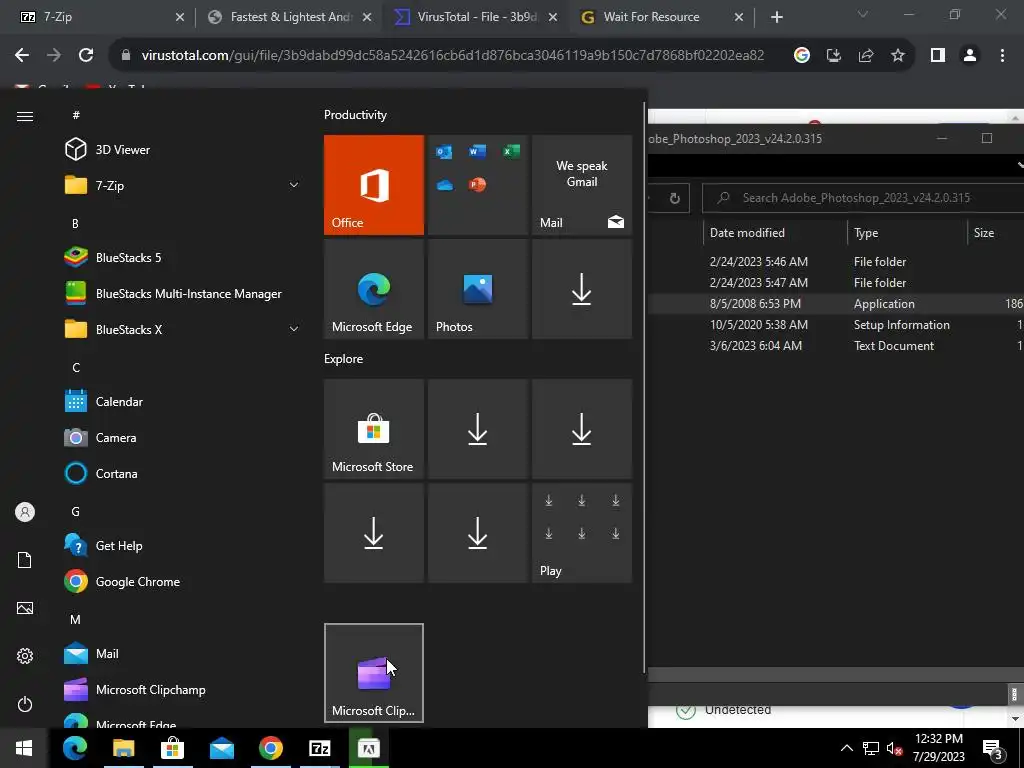Image resolution: width=1024 pixels, height=768 pixels.
Task: Switch to Wait For Resource tab
Action: point(662,17)
